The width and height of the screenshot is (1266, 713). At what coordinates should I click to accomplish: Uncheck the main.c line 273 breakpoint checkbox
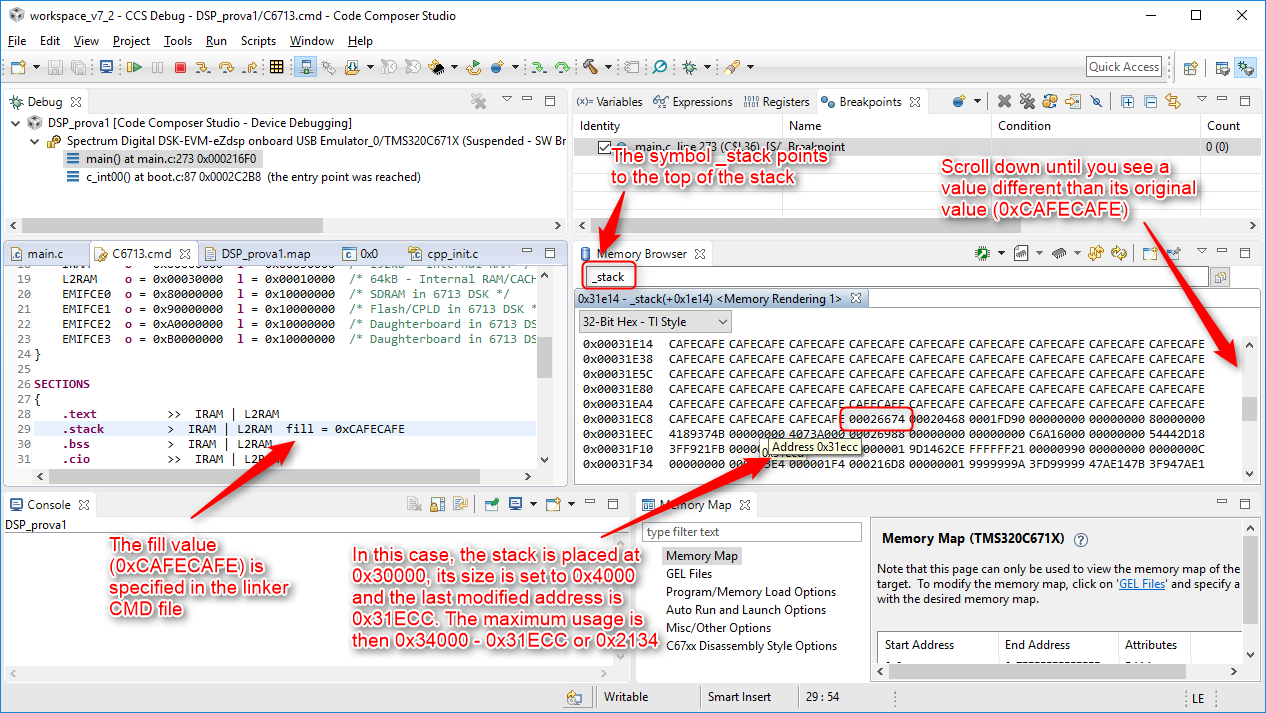click(604, 148)
